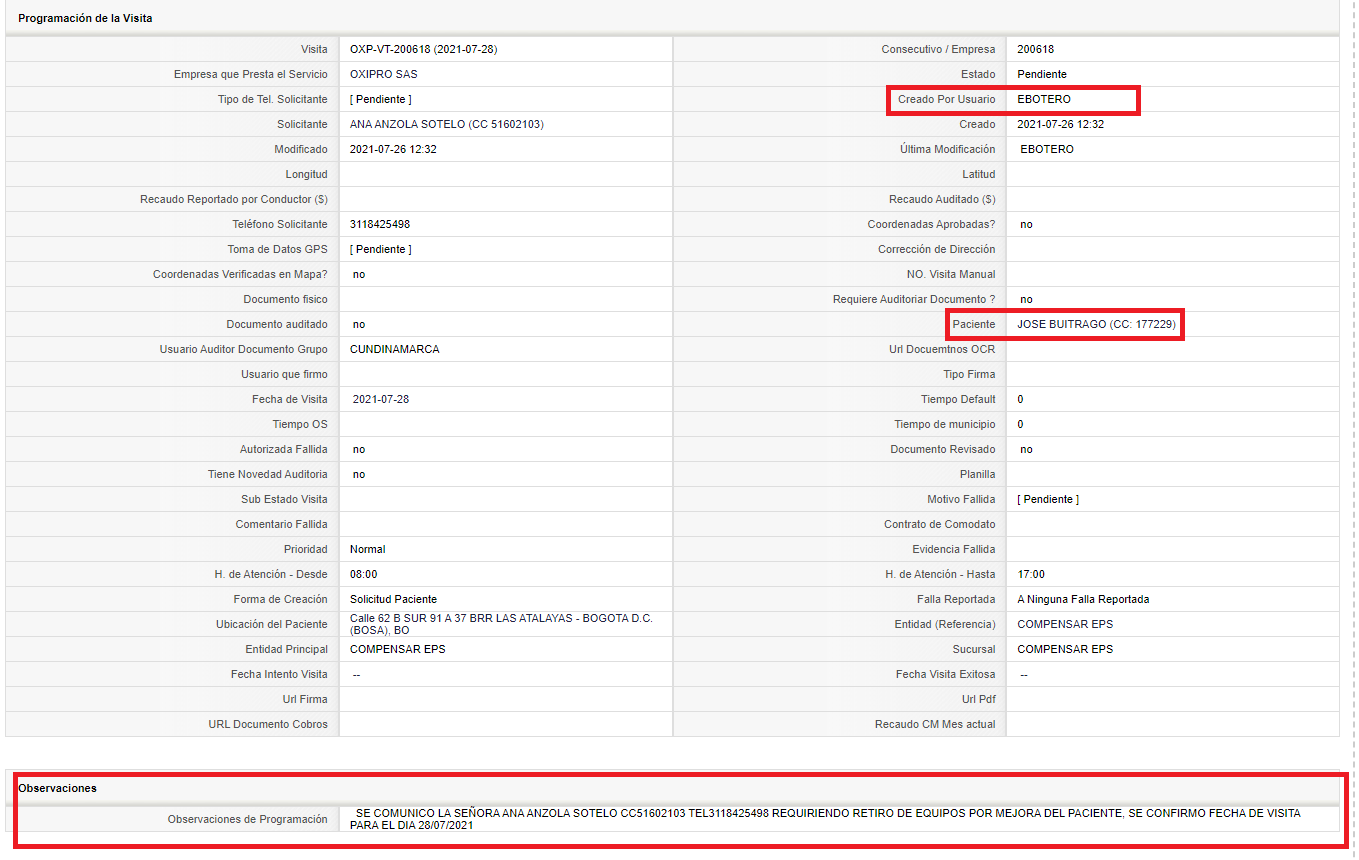
Task: Click the 'Sub Estado Visita' label
Action: tap(284, 499)
